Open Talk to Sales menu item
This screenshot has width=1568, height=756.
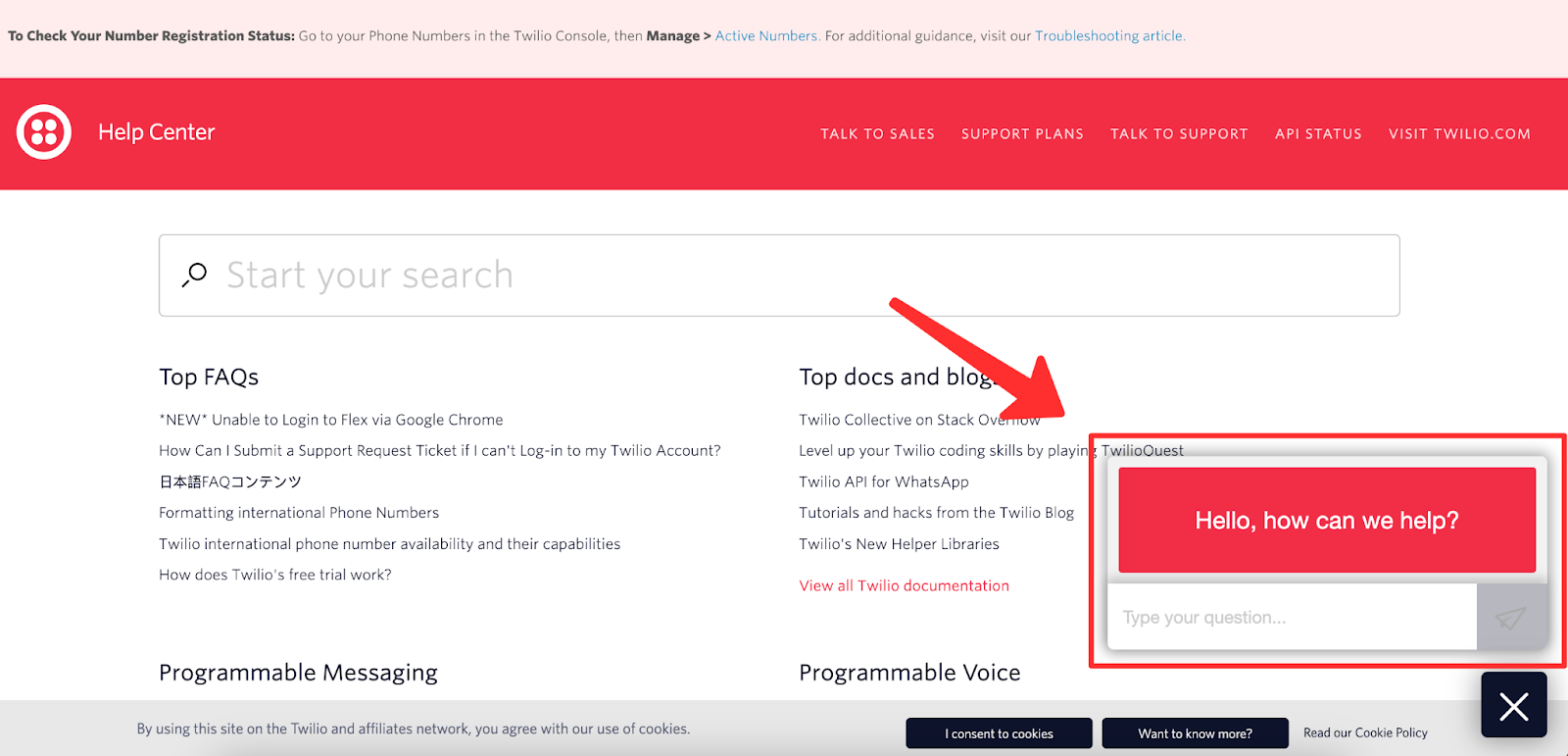tap(877, 134)
